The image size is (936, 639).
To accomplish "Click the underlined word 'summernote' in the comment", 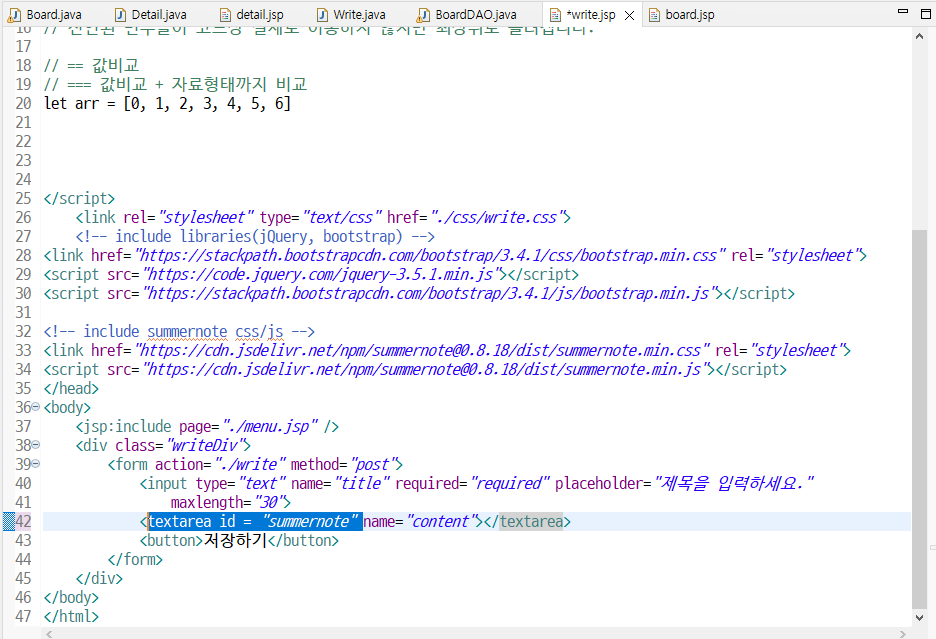I will 187,331.
